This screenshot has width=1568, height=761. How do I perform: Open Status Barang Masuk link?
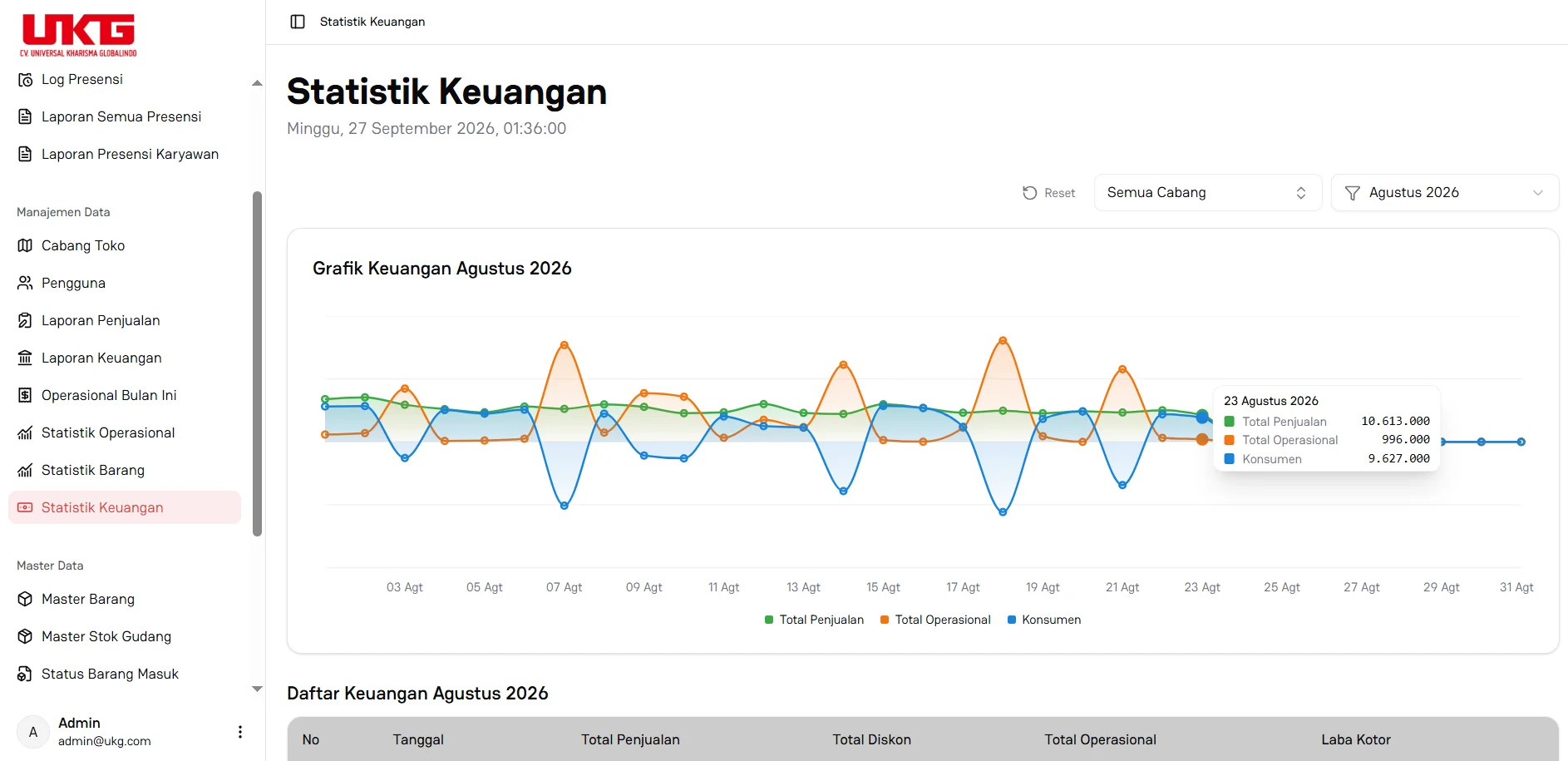[125, 675]
